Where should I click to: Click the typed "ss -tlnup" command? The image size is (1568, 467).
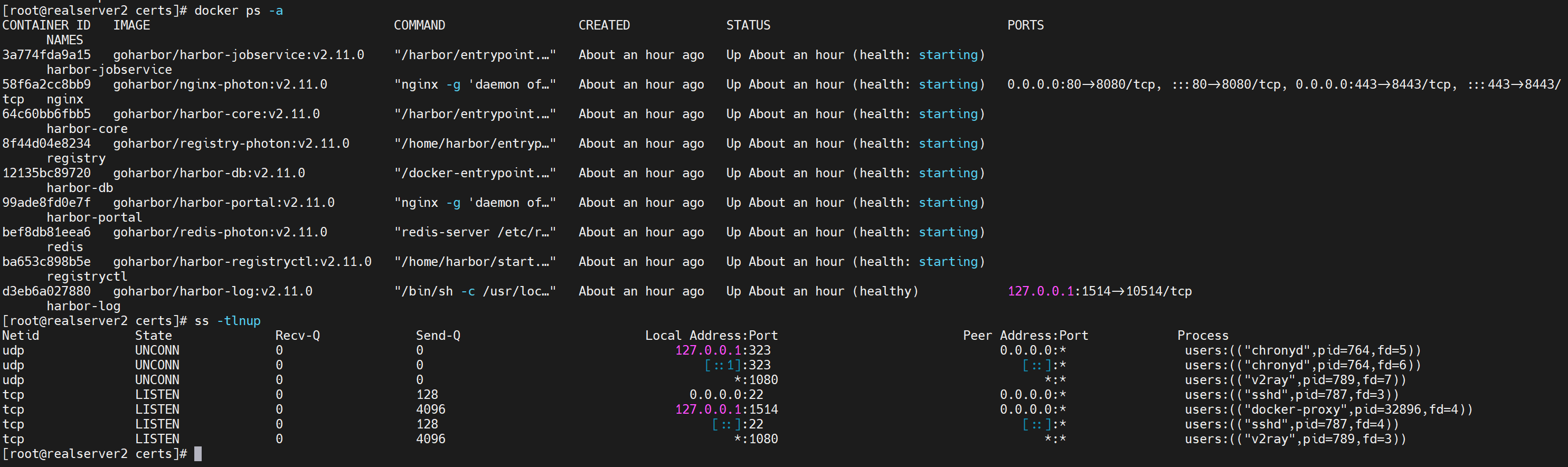[227, 321]
